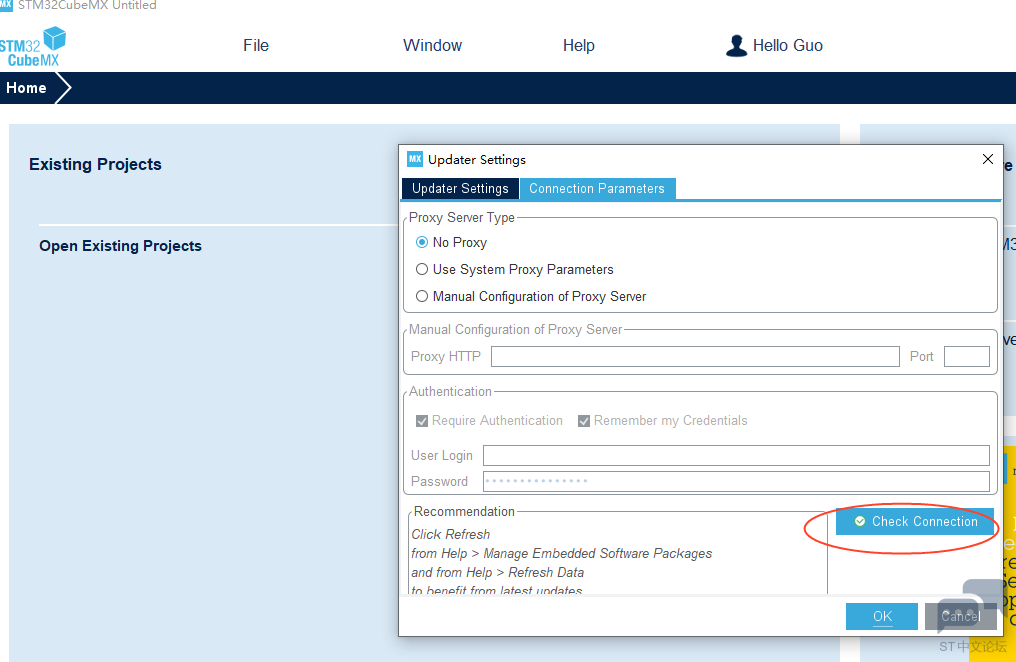Click the user profile icon
1016x662 pixels.
click(x=737, y=46)
